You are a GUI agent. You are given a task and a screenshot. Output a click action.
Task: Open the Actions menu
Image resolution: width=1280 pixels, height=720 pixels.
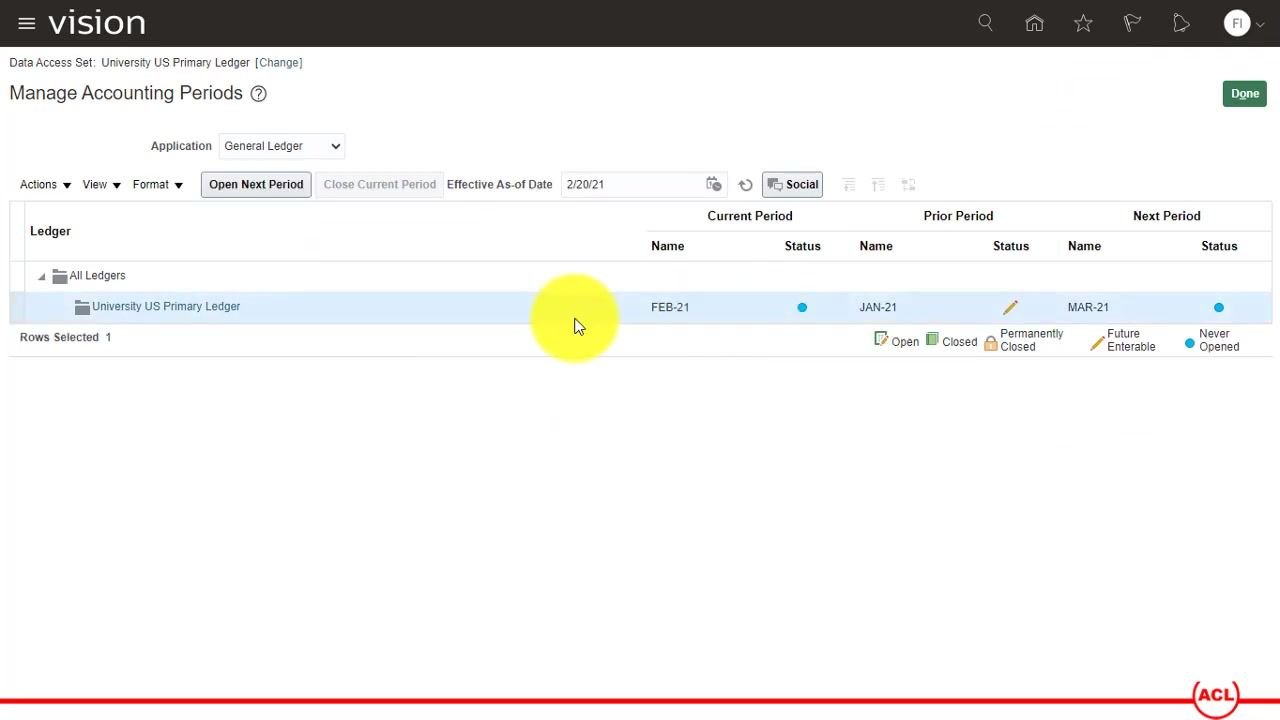[x=45, y=185]
